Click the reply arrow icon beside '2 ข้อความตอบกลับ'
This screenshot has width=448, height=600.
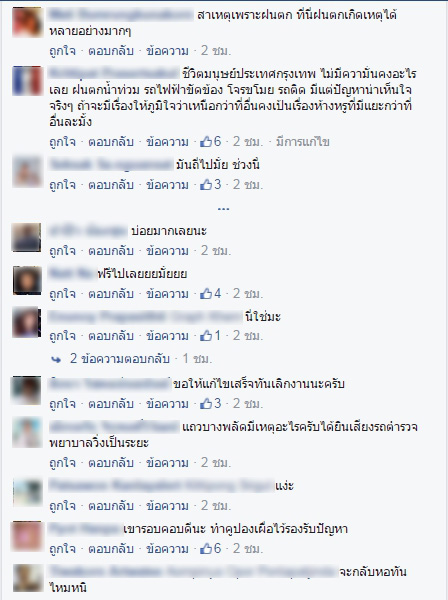(x=56, y=359)
